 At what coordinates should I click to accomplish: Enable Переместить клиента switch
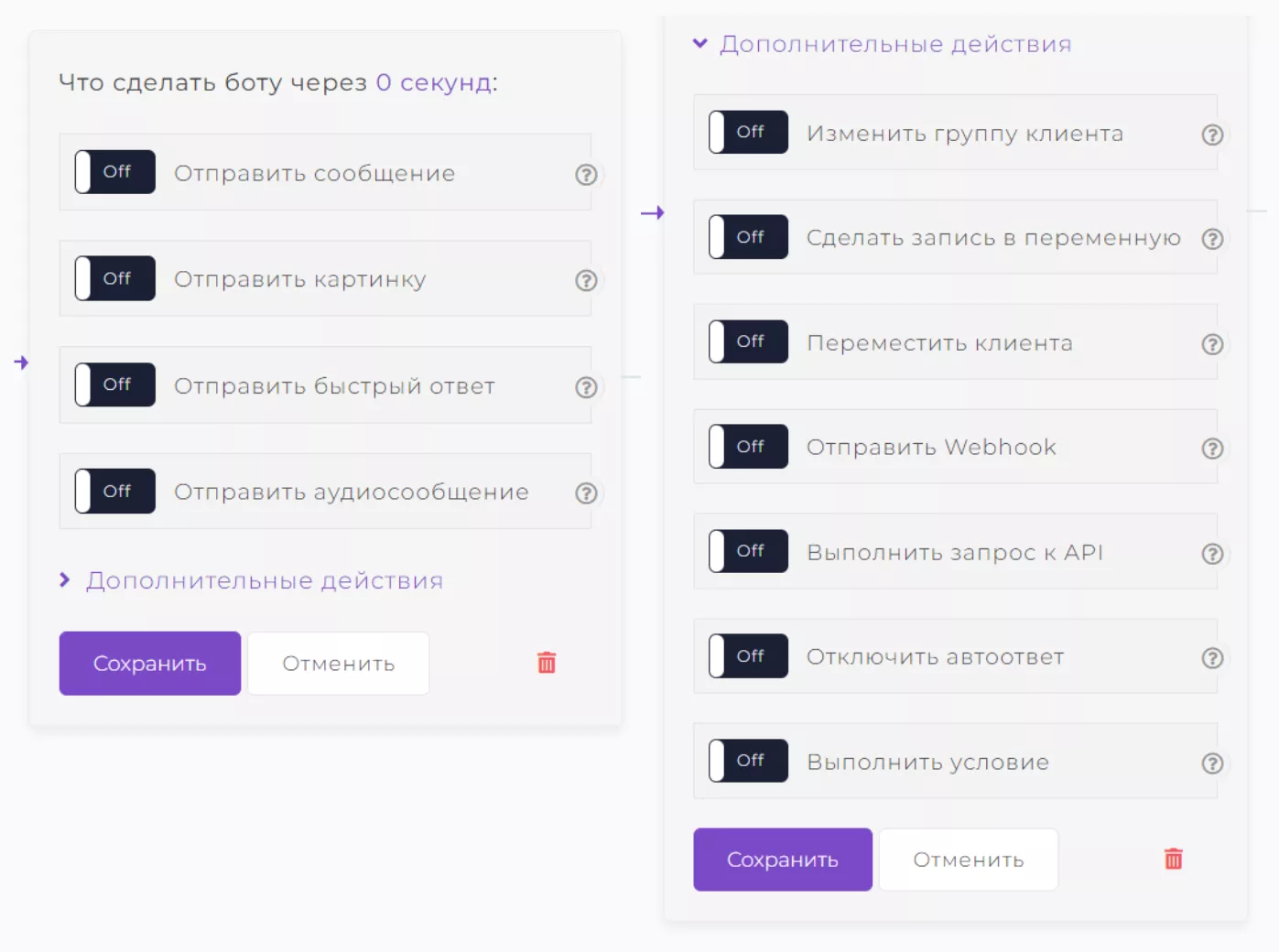[x=748, y=341]
